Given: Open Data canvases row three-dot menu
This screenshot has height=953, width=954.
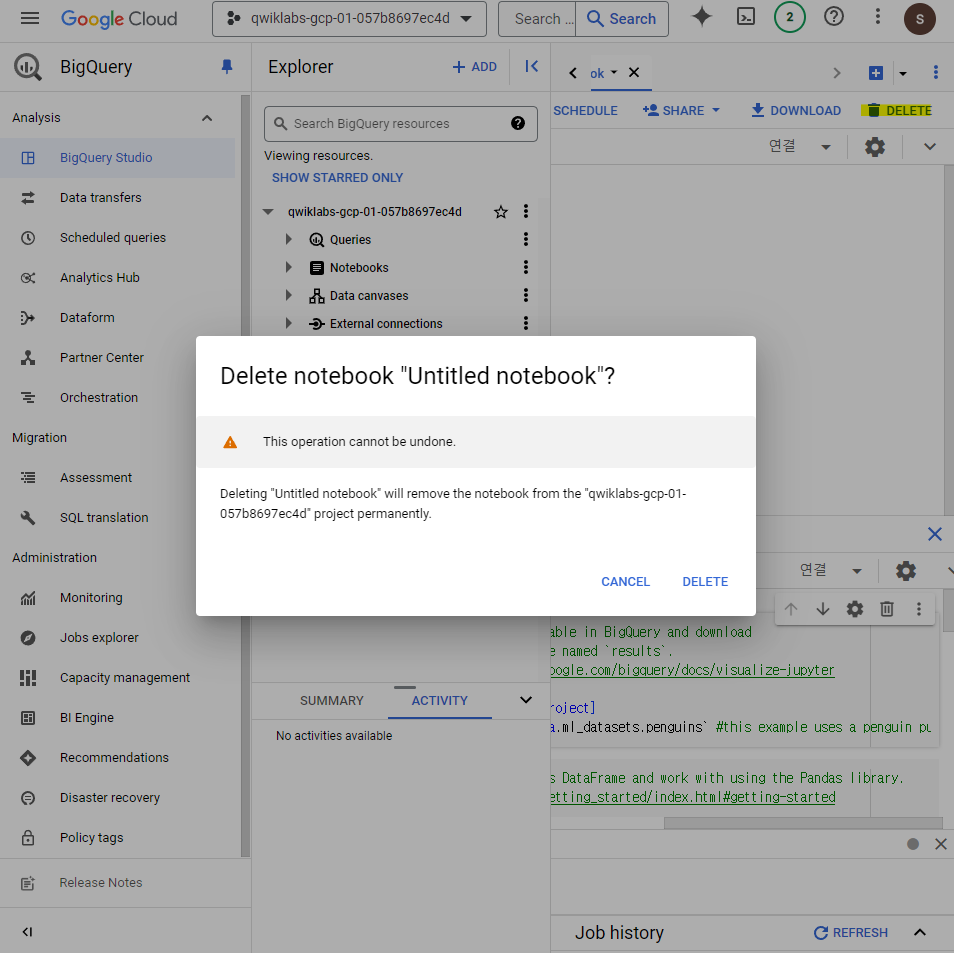Looking at the screenshot, I should pos(526,295).
